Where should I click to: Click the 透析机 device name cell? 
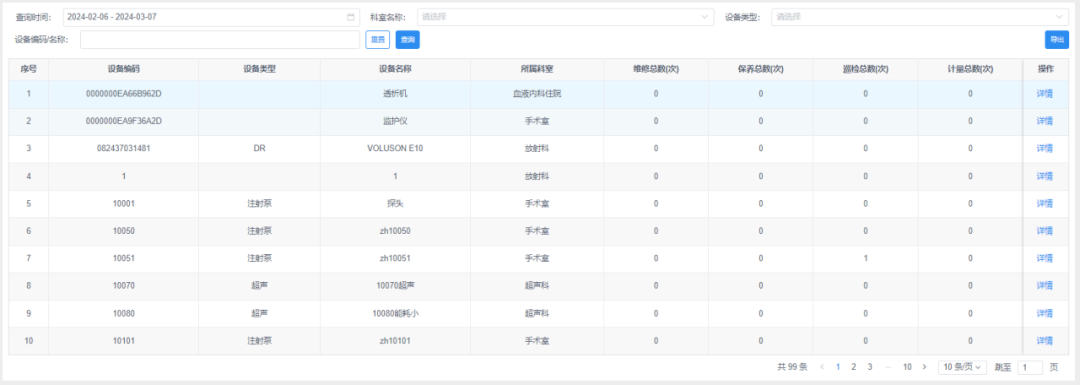(x=395, y=94)
